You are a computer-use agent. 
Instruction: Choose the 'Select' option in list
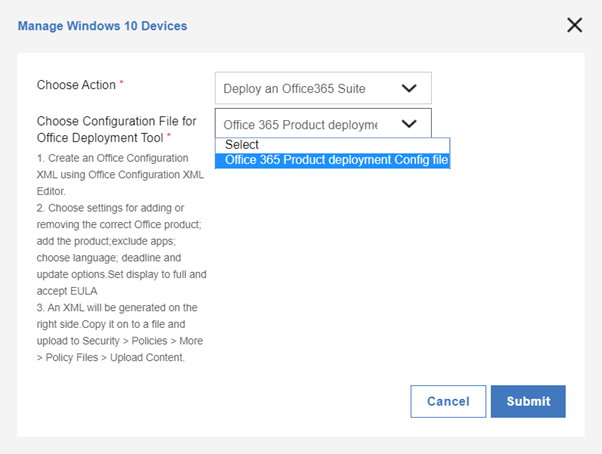coord(332,145)
